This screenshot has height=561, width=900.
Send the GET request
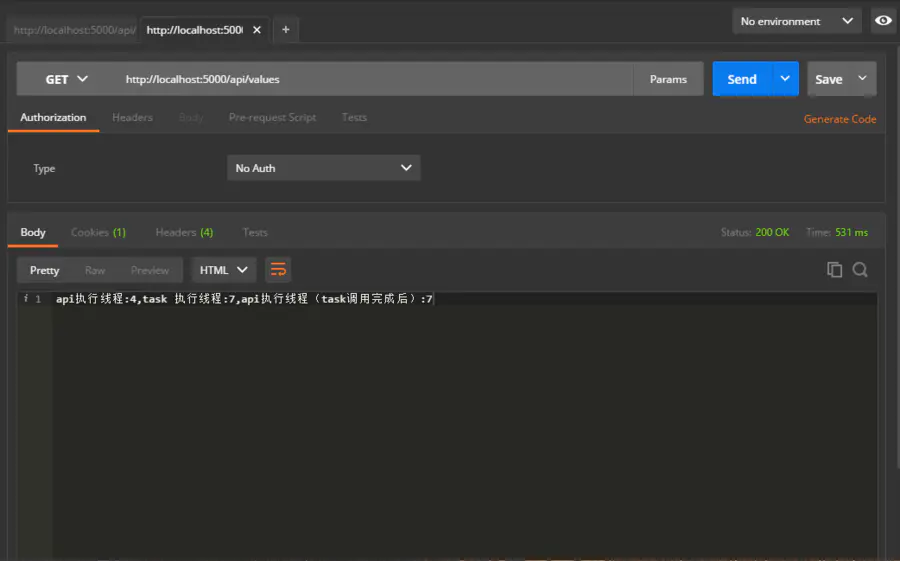click(742, 79)
